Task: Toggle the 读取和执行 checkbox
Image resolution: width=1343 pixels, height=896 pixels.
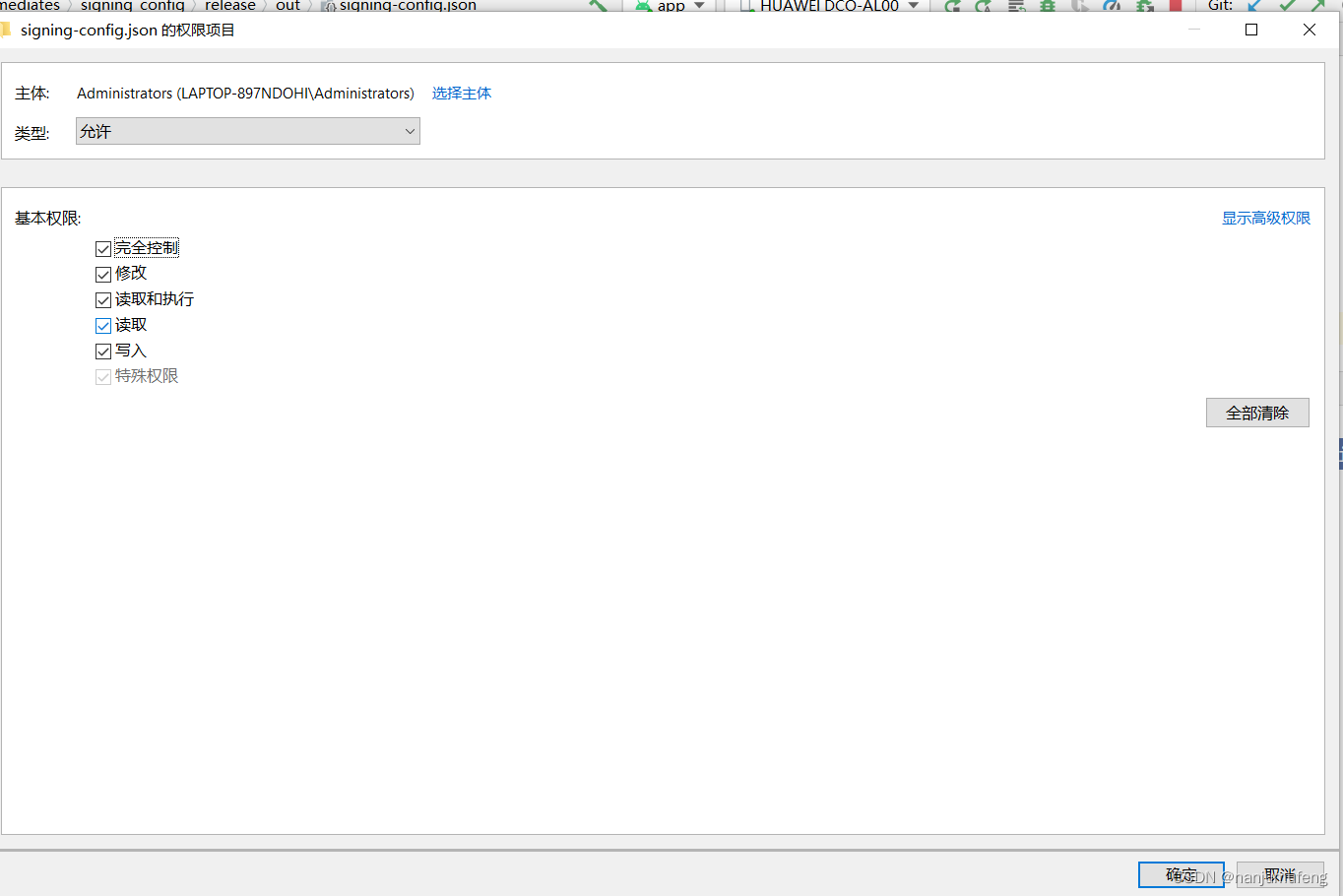Action: (x=103, y=300)
